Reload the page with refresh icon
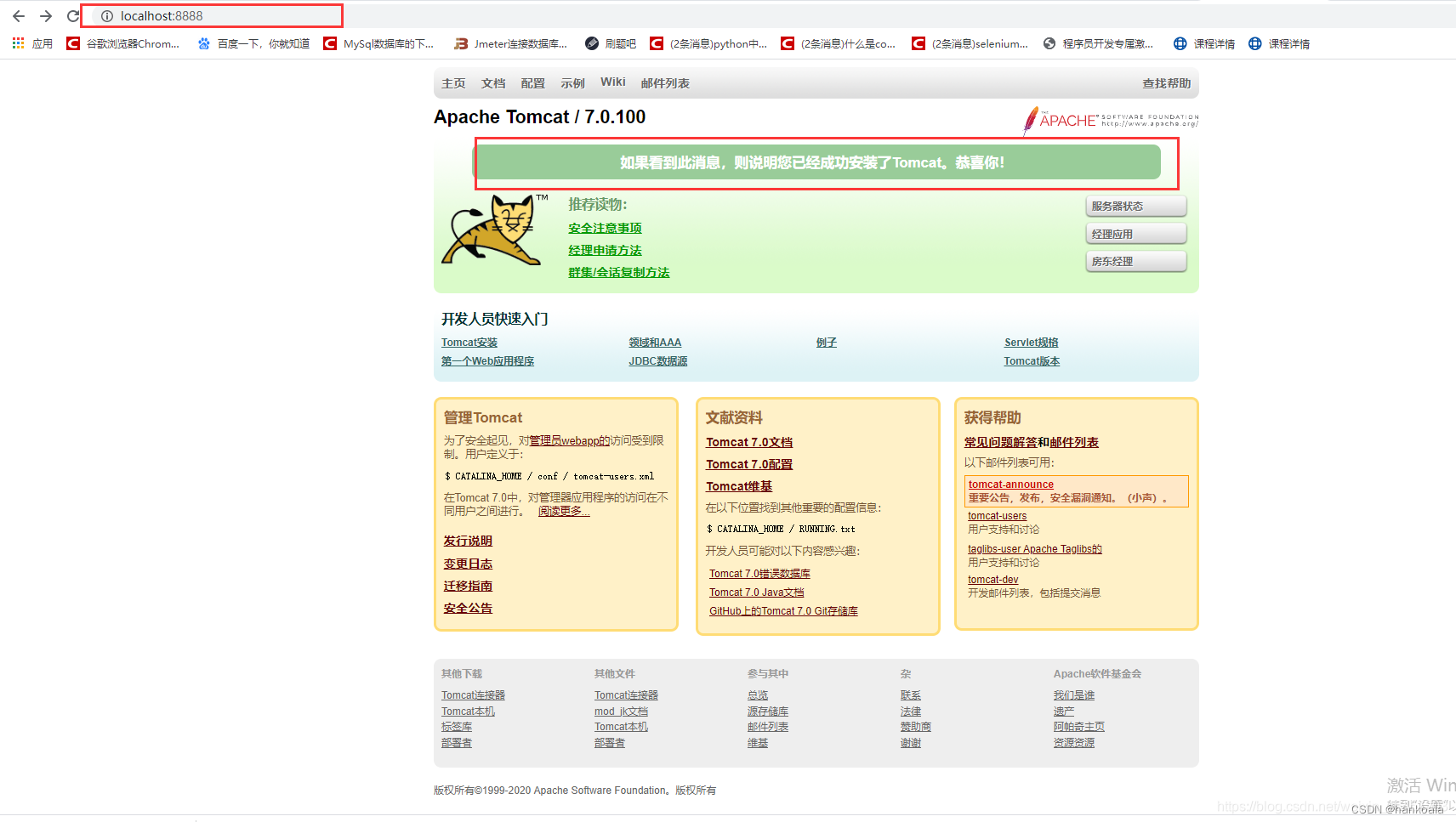The width and height of the screenshot is (1456, 822). [73, 16]
